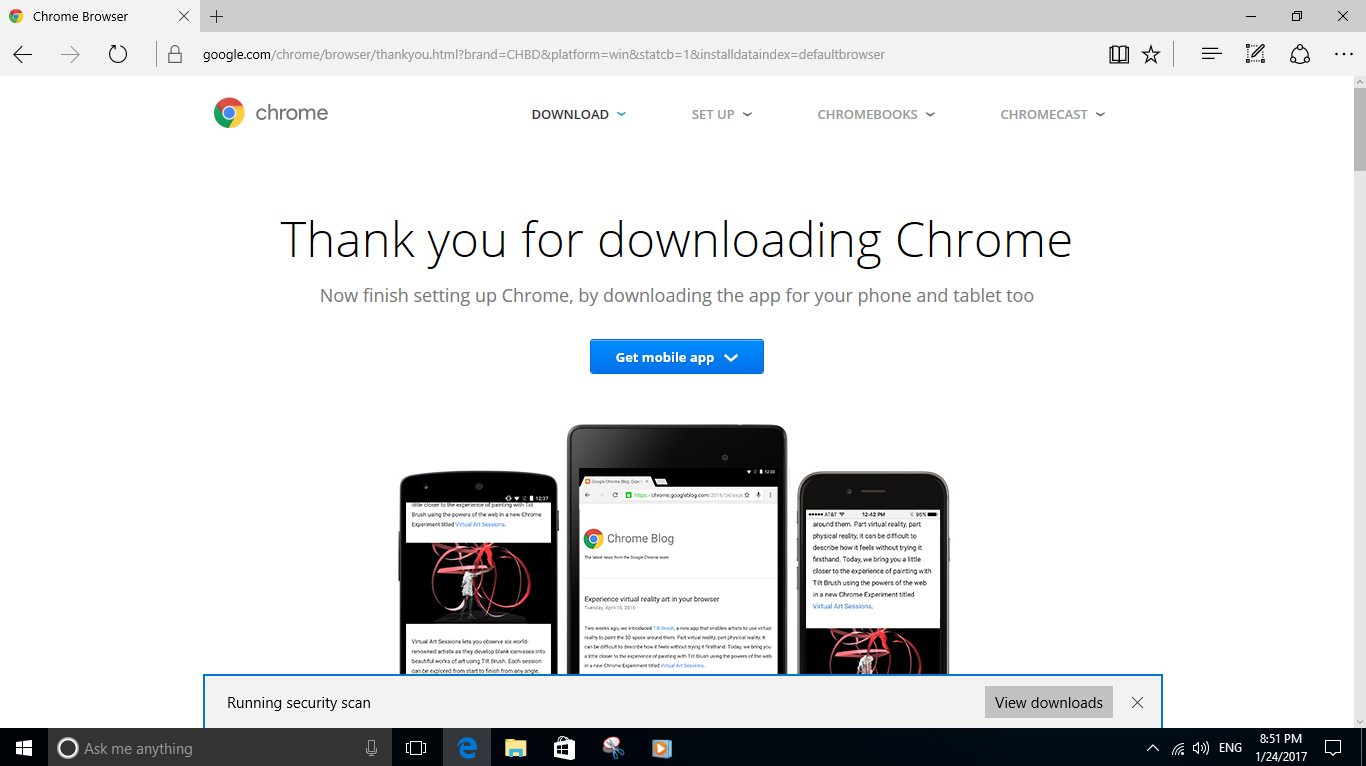Image resolution: width=1366 pixels, height=766 pixels.
Task: Click the Chrome logo on page
Action: click(270, 113)
